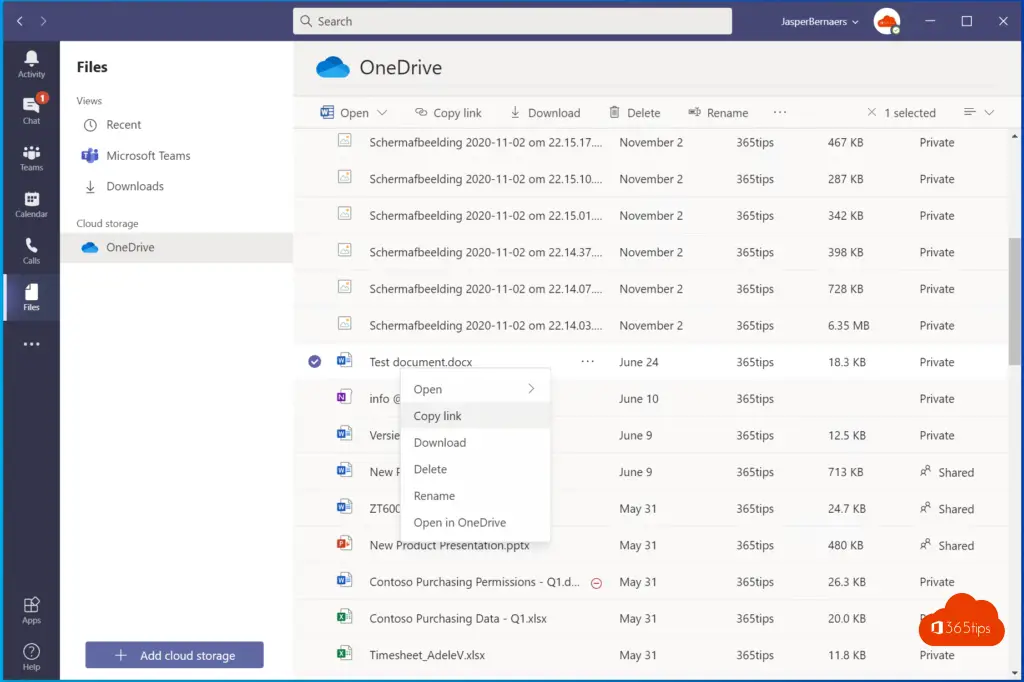Open New Product Presentation.pptx

[x=449, y=545]
